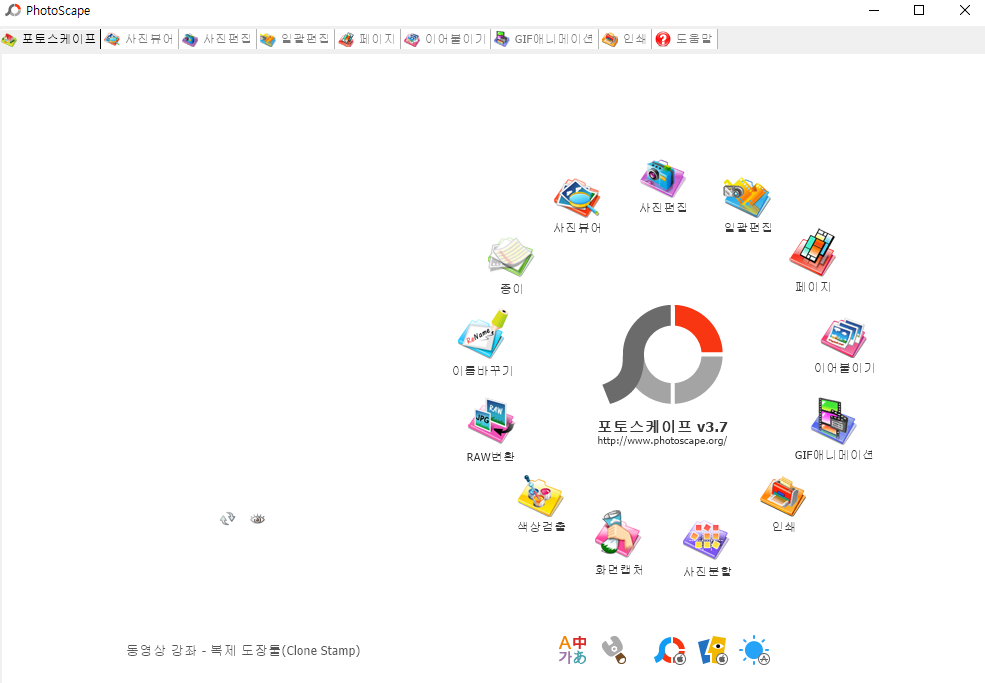Image resolution: width=985 pixels, height=683 pixels.
Task: Open the GIF애니메이션 film icon in the circle
Action: pos(834,422)
